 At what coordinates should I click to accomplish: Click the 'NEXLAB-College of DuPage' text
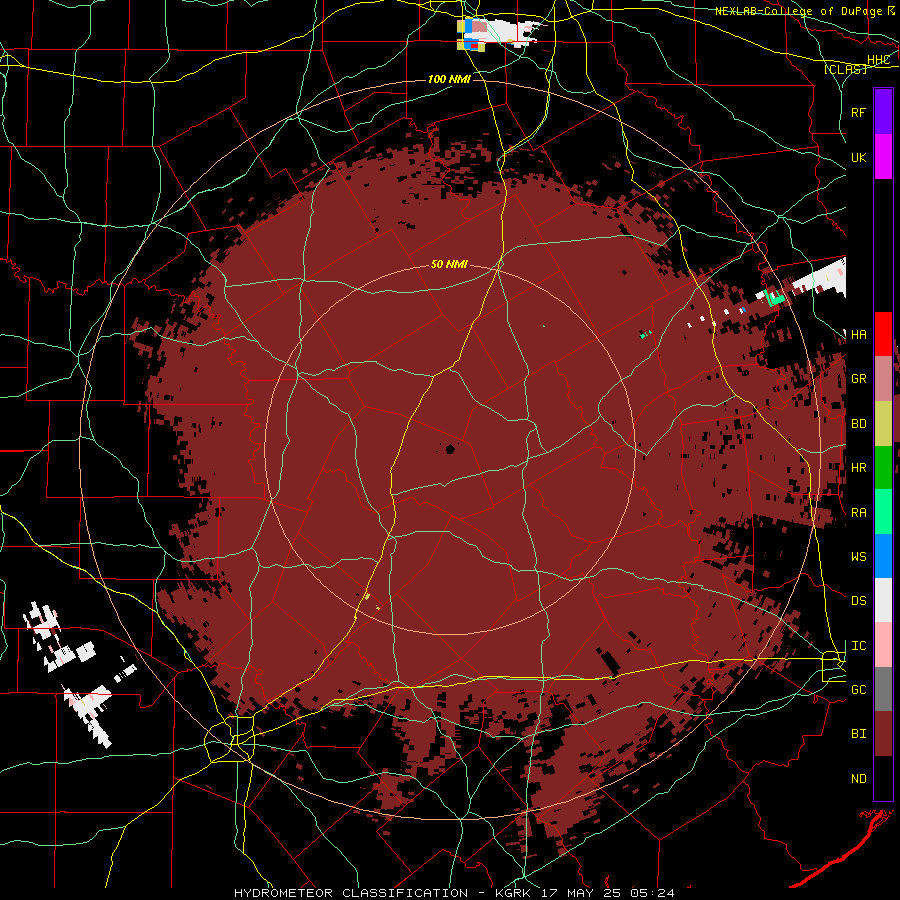click(798, 11)
